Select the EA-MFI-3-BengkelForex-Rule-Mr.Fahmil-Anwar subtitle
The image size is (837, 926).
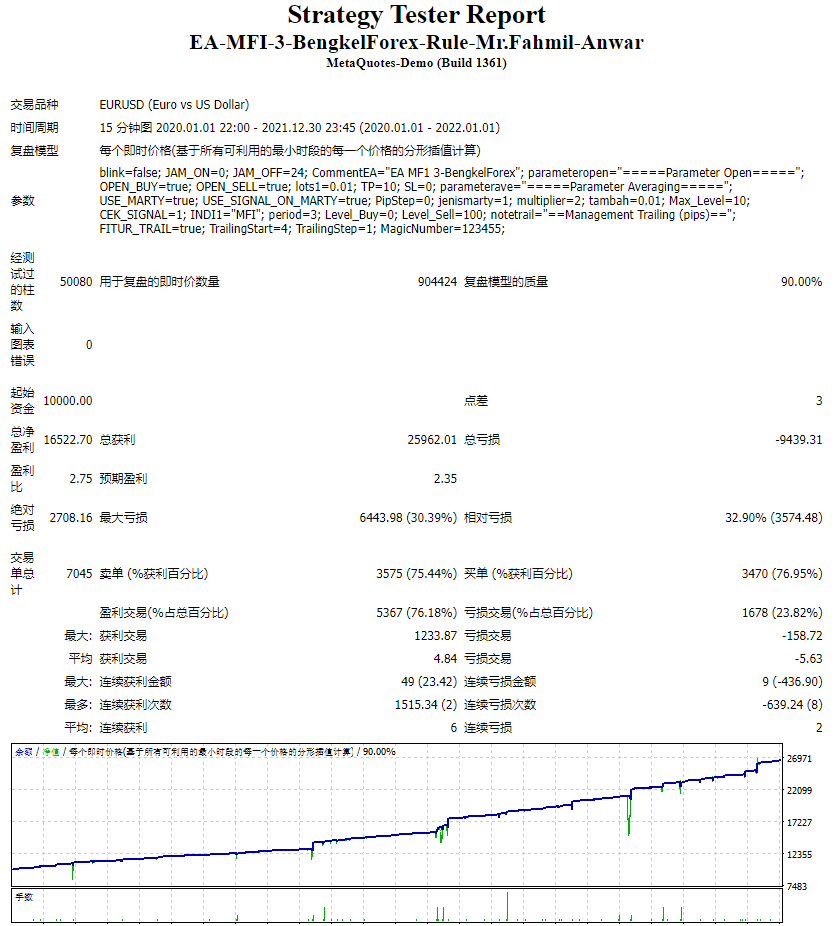click(418, 42)
